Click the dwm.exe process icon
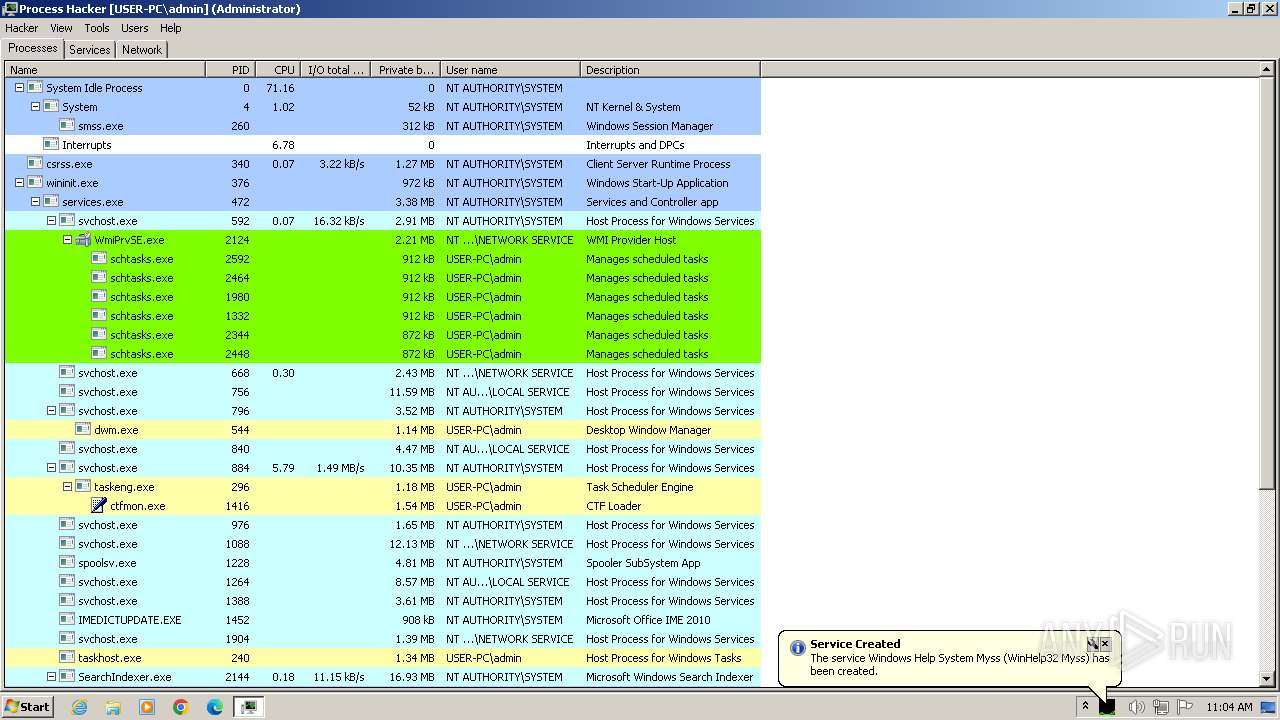 pos(83,430)
